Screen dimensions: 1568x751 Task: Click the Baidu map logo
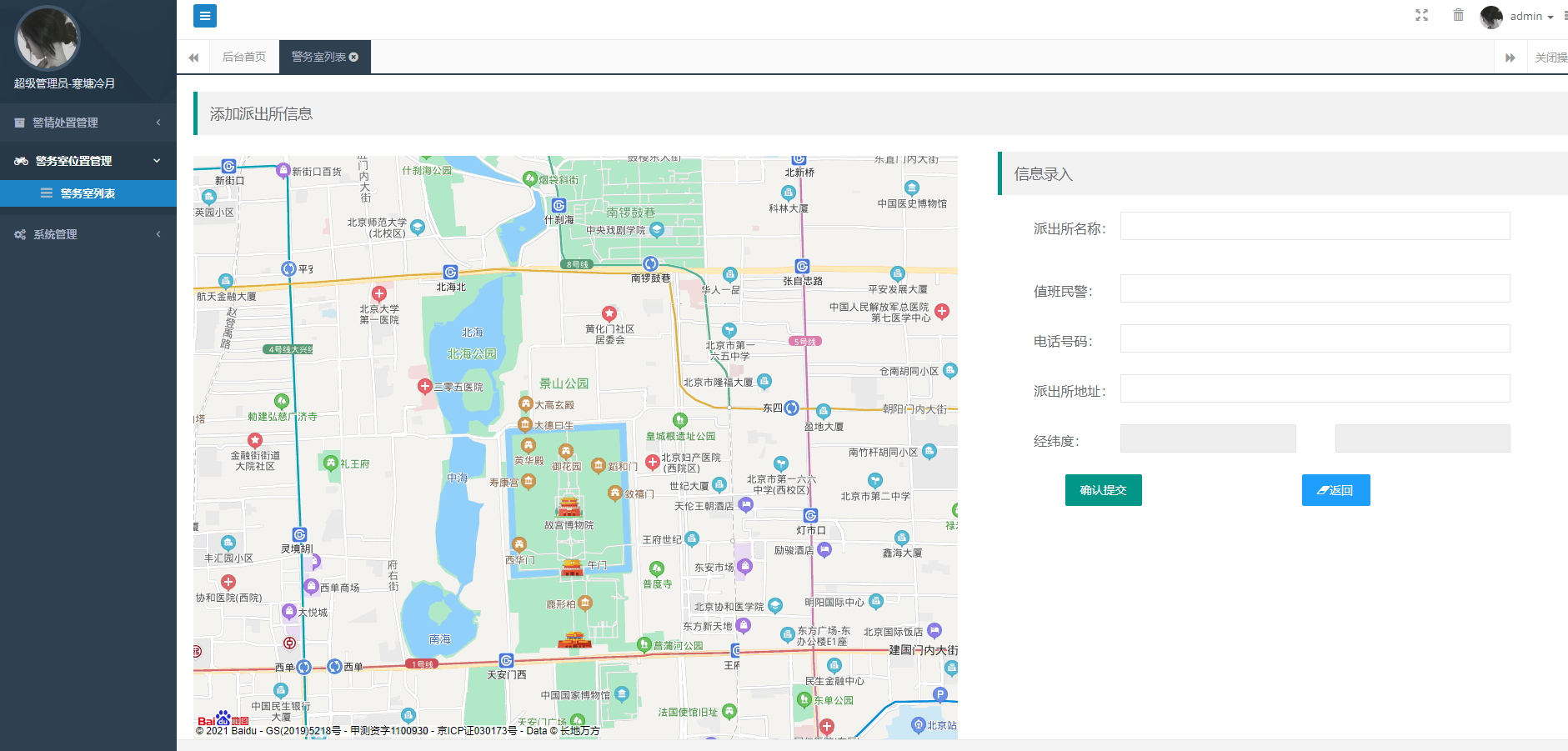tap(223, 718)
